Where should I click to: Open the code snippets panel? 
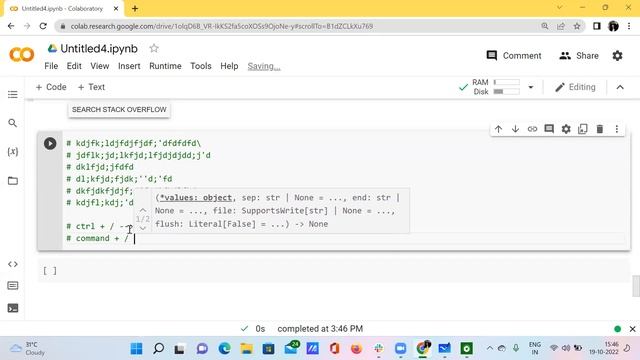pos(13,264)
